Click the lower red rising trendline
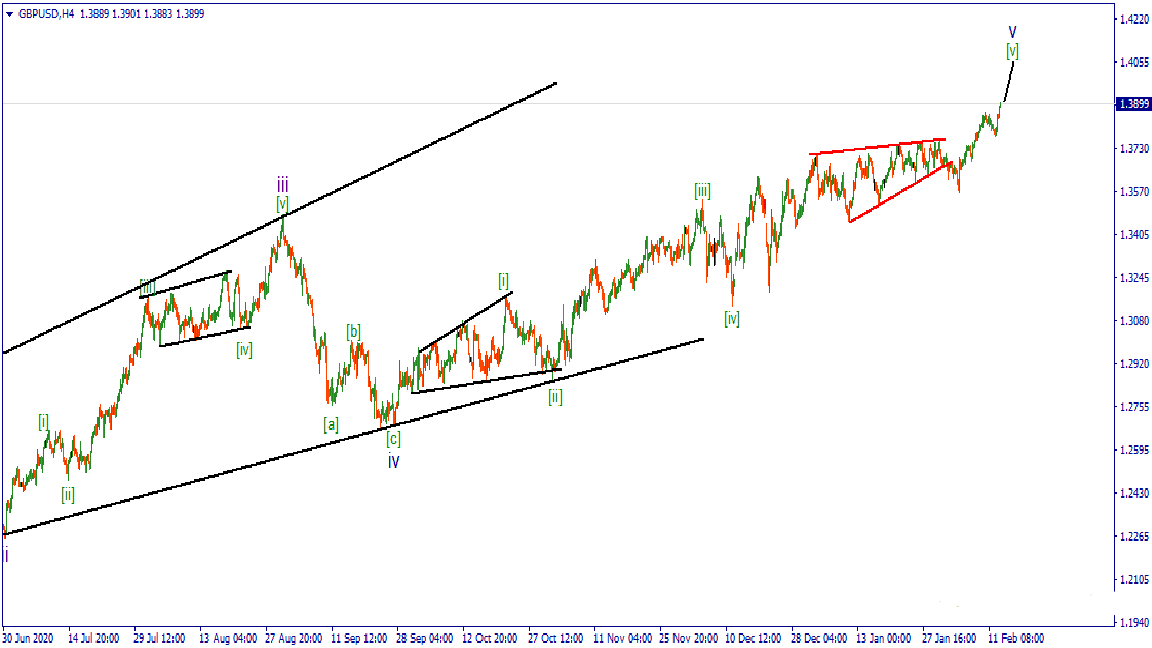Image resolution: width=1152 pixels, height=648 pixels. (x=900, y=192)
